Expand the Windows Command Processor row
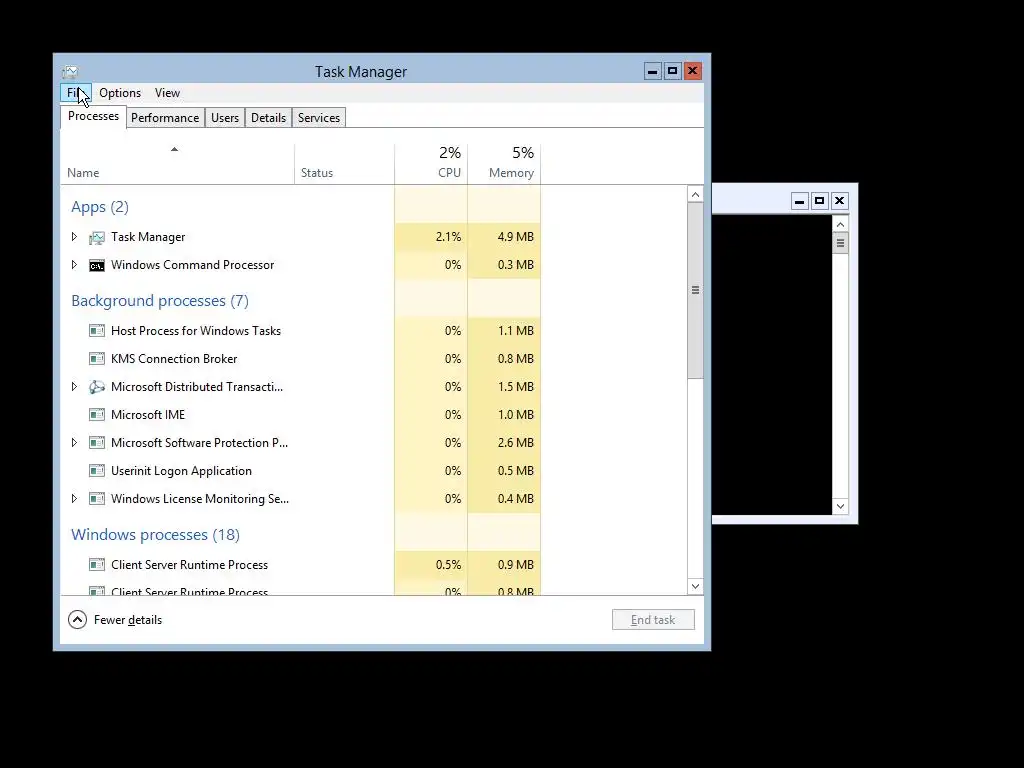The width and height of the screenshot is (1024, 768). click(x=74, y=265)
